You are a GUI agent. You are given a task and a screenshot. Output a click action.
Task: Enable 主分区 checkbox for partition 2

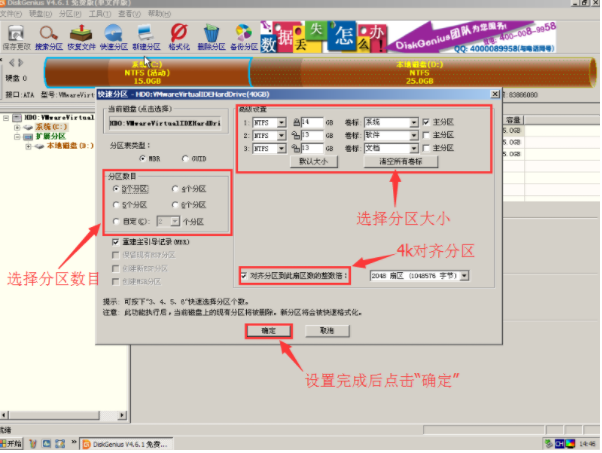coord(428,134)
